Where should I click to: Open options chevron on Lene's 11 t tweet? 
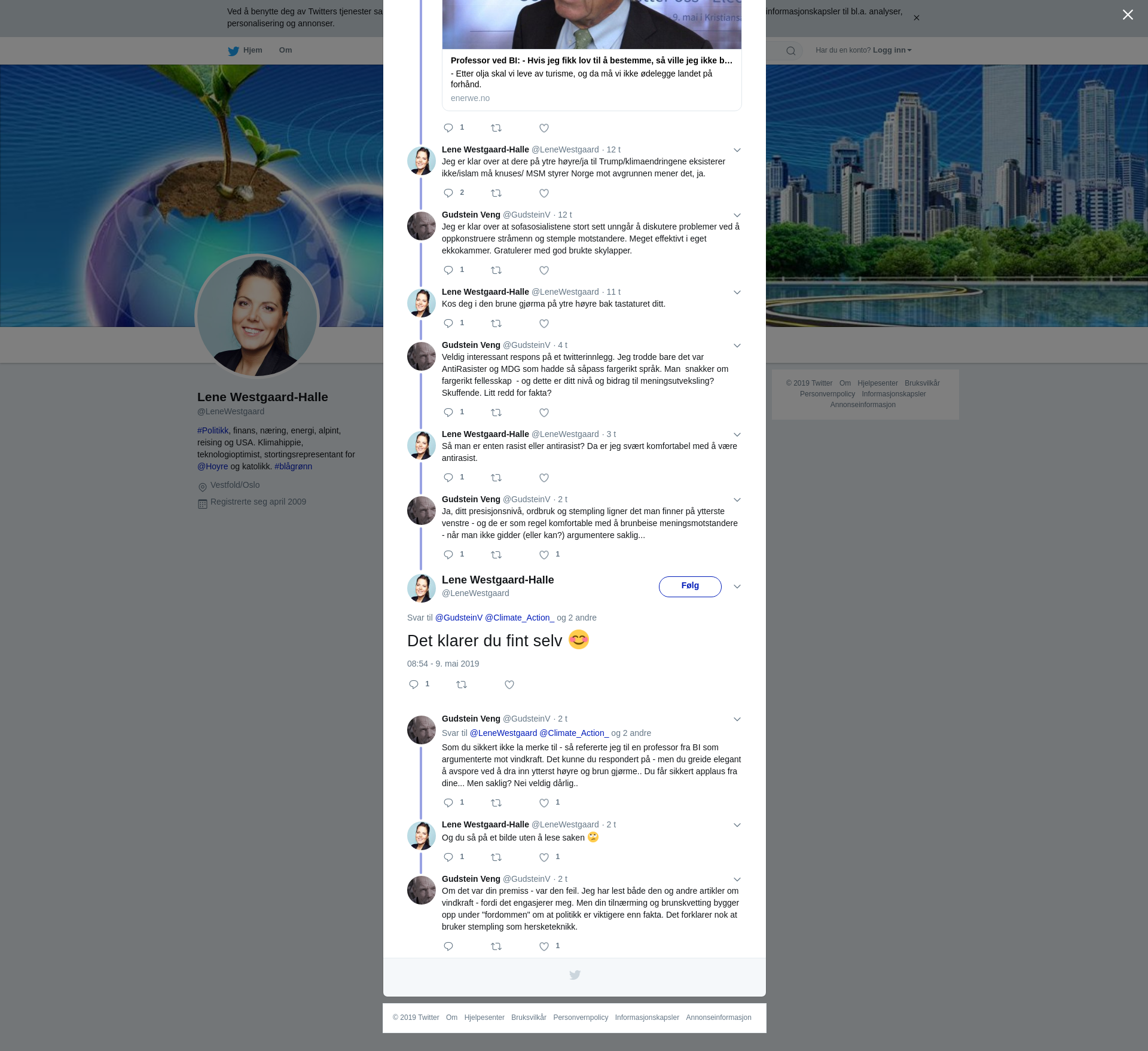coord(737,292)
